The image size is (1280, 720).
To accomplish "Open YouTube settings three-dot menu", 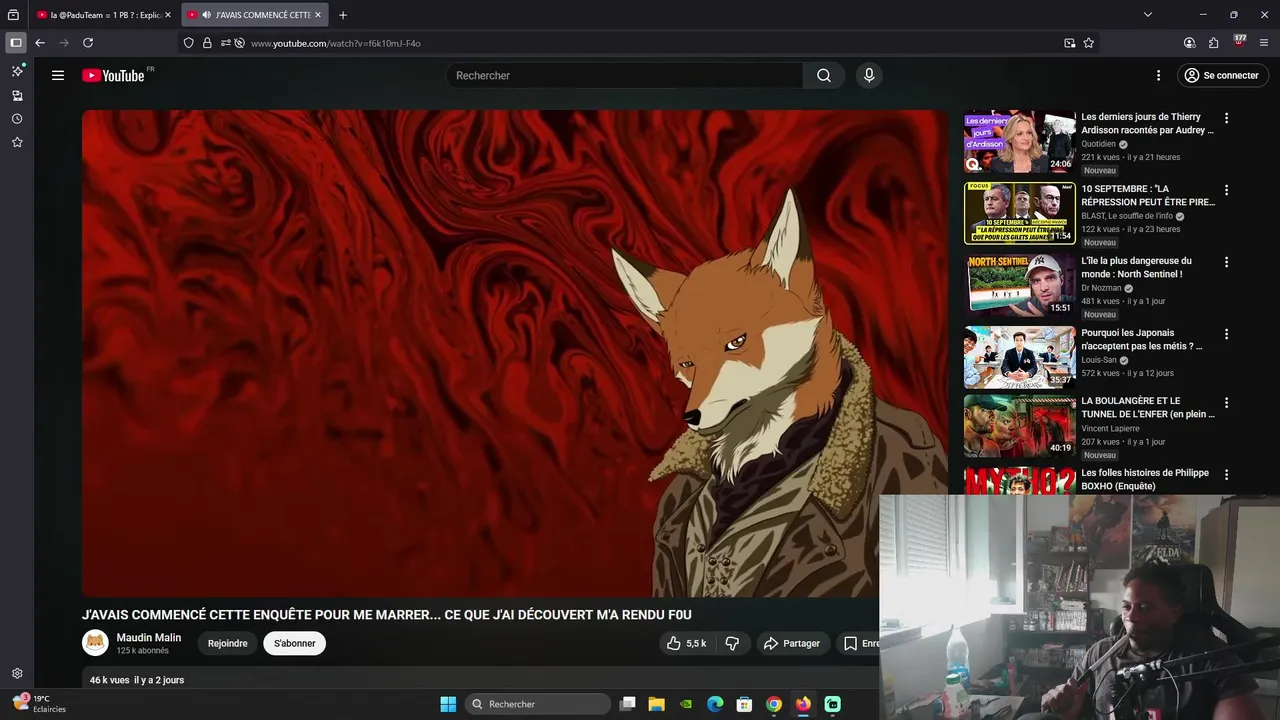I will click(1158, 75).
